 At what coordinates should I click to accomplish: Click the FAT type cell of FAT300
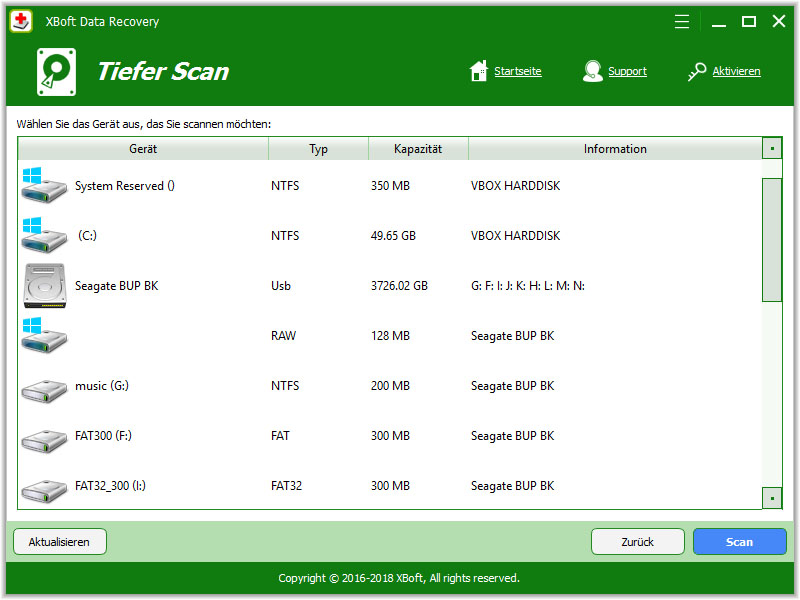point(280,436)
